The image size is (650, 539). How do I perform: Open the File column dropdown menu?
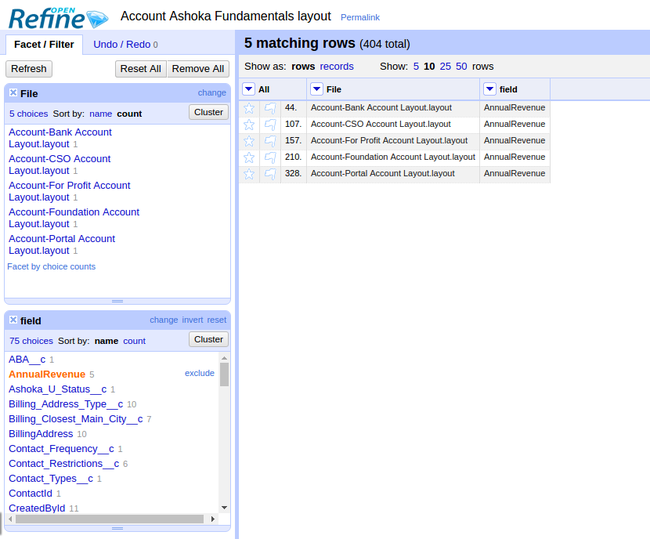[x=316, y=90]
